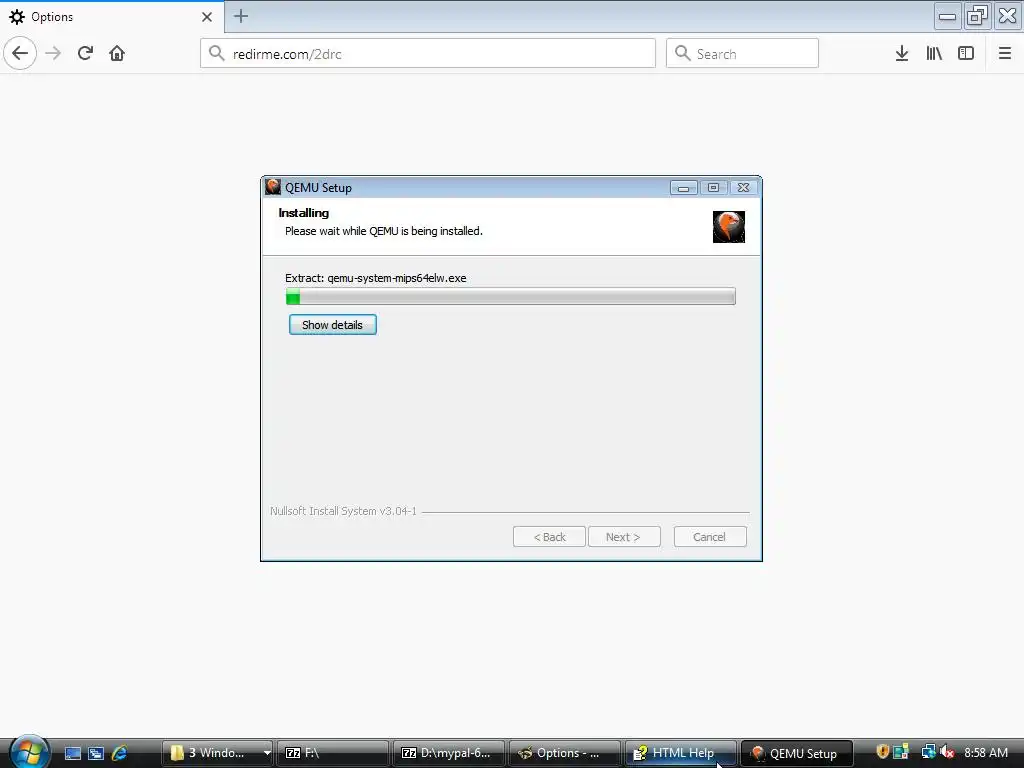
Task: Open the Library bookshelf icon
Action: (x=934, y=54)
